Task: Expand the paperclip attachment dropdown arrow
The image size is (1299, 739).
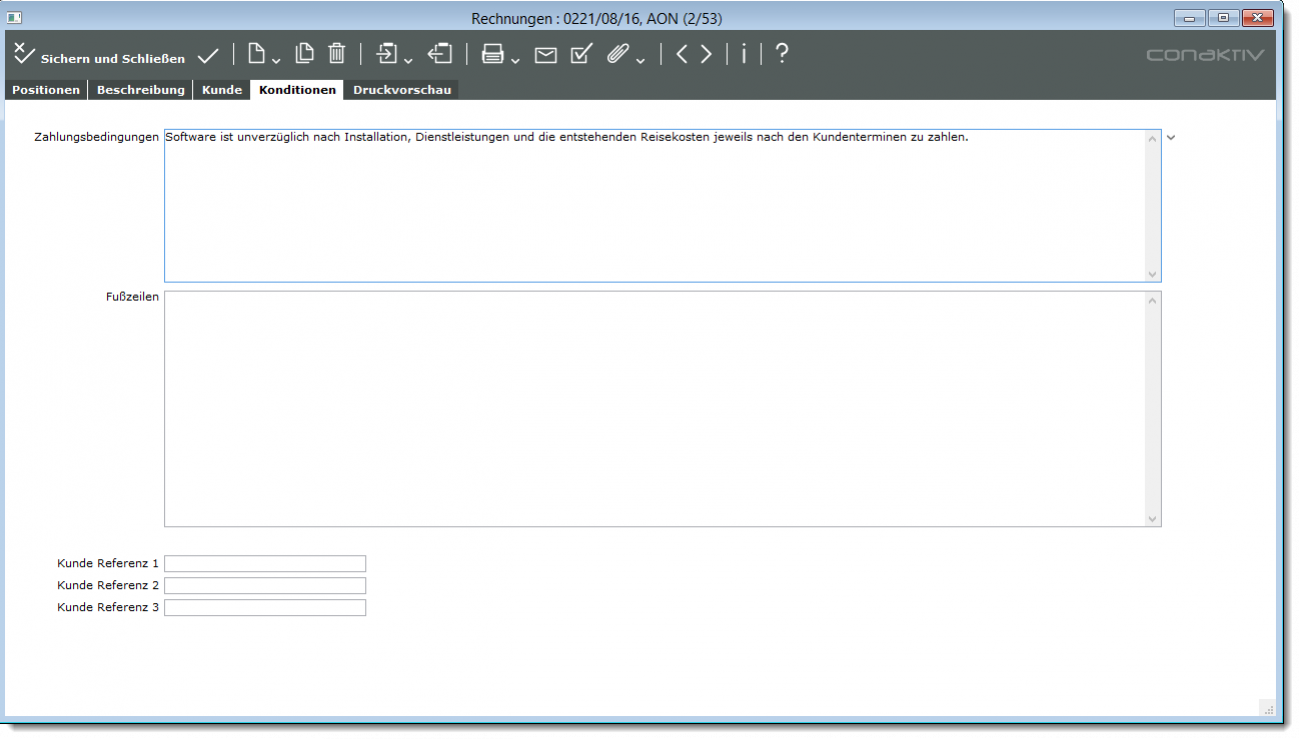Action: point(641,61)
